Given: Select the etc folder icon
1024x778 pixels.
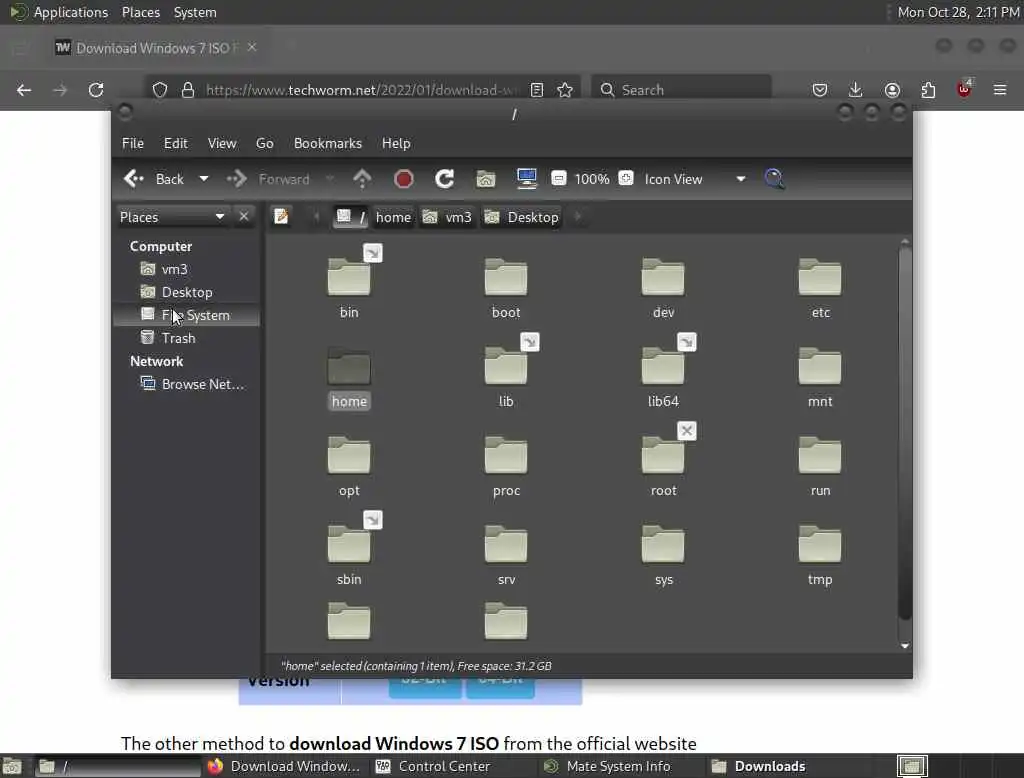Looking at the screenshot, I should 820,276.
